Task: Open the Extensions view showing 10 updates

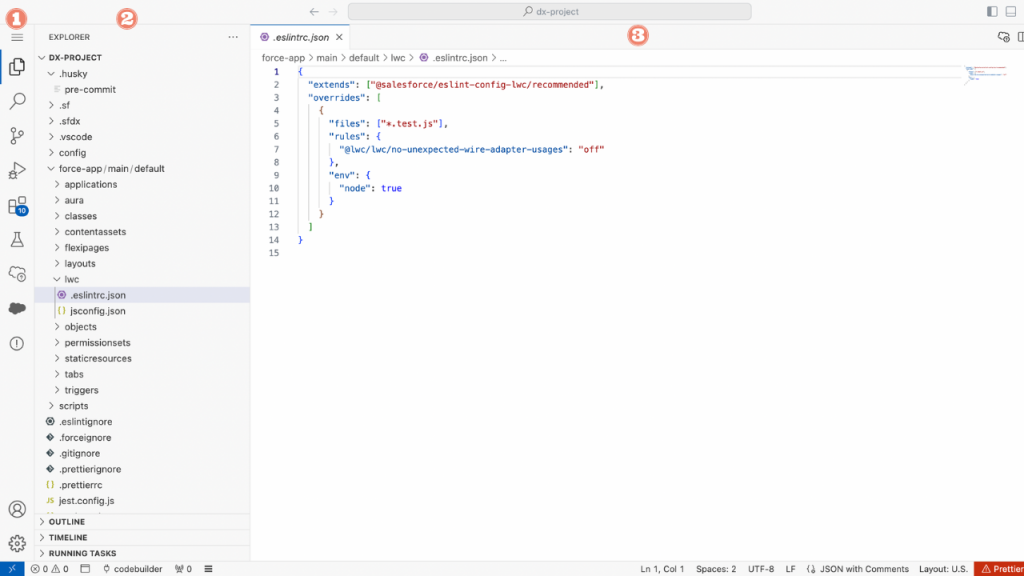Action: pyautogui.click(x=15, y=205)
